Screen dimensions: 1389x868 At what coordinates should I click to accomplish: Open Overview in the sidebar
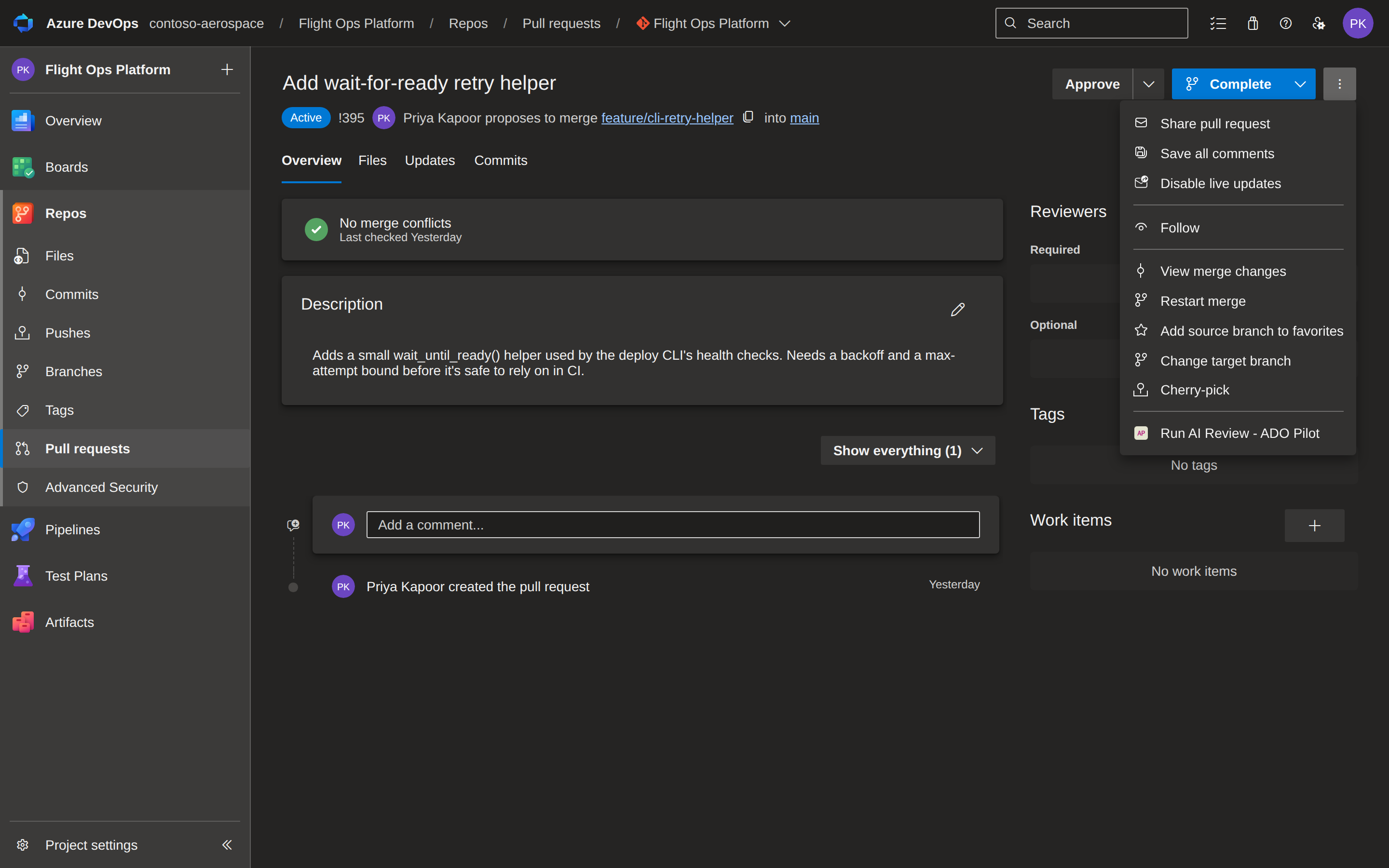(125, 121)
